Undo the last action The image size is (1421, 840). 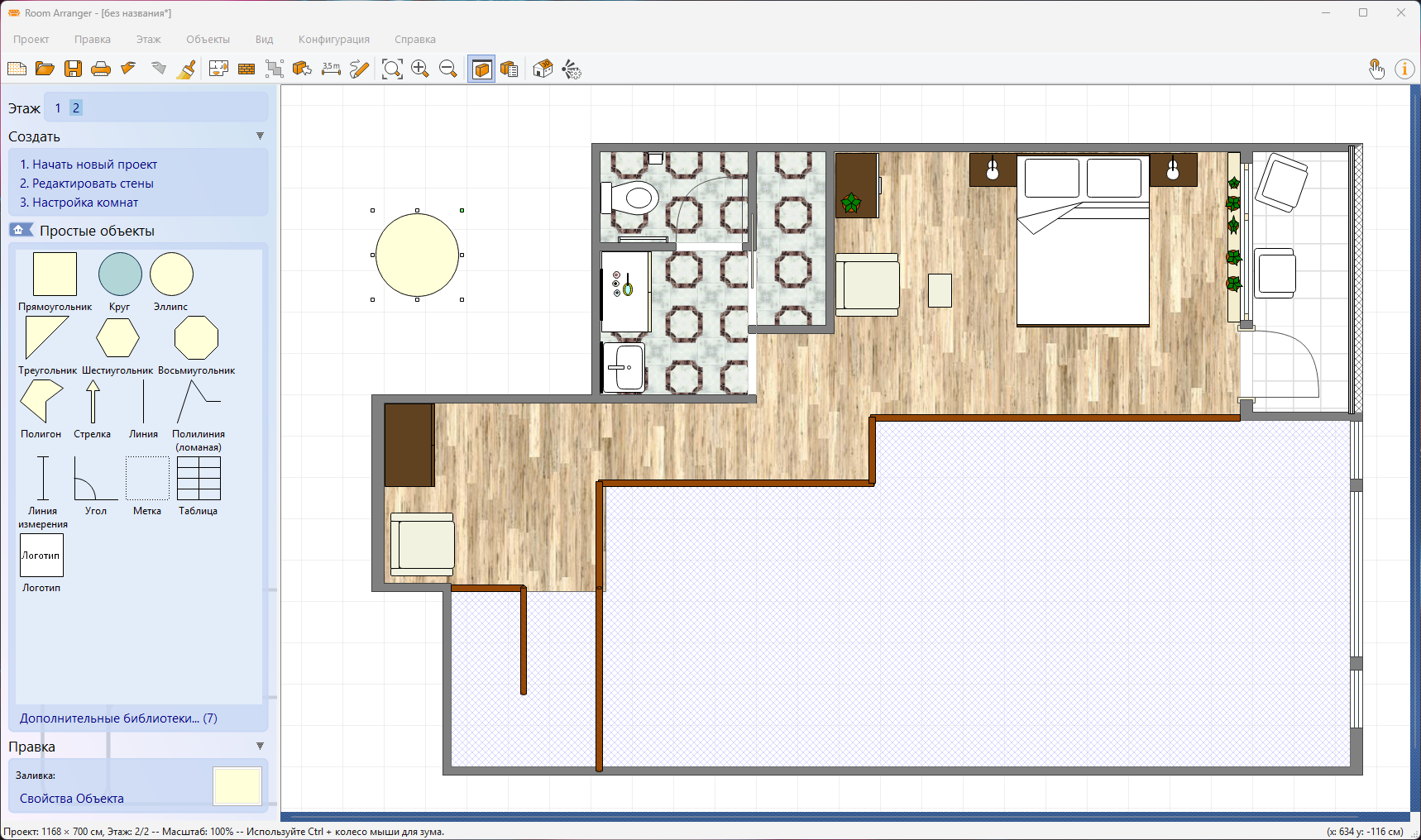click(x=128, y=69)
